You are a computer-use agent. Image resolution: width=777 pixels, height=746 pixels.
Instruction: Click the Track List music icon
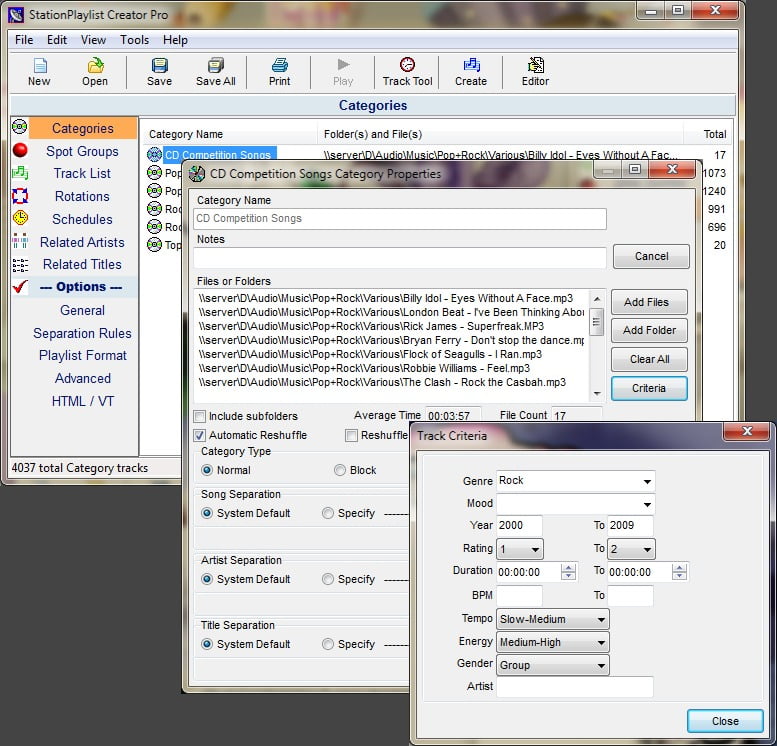(x=20, y=172)
